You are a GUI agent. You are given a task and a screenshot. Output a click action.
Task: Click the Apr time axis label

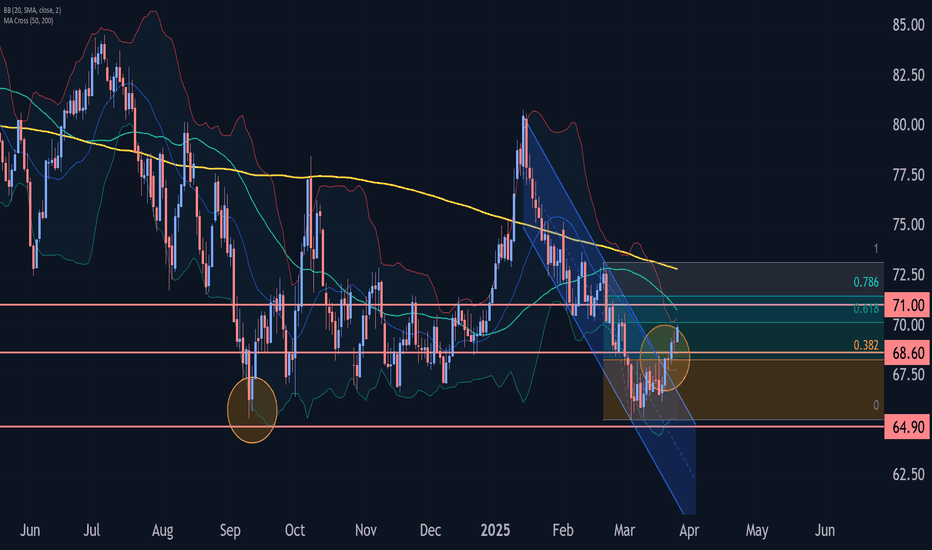tap(689, 530)
